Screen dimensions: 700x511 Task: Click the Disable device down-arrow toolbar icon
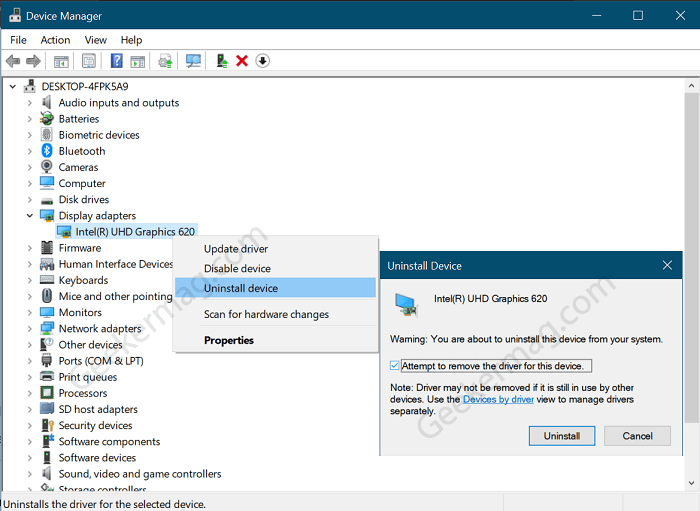(262, 61)
